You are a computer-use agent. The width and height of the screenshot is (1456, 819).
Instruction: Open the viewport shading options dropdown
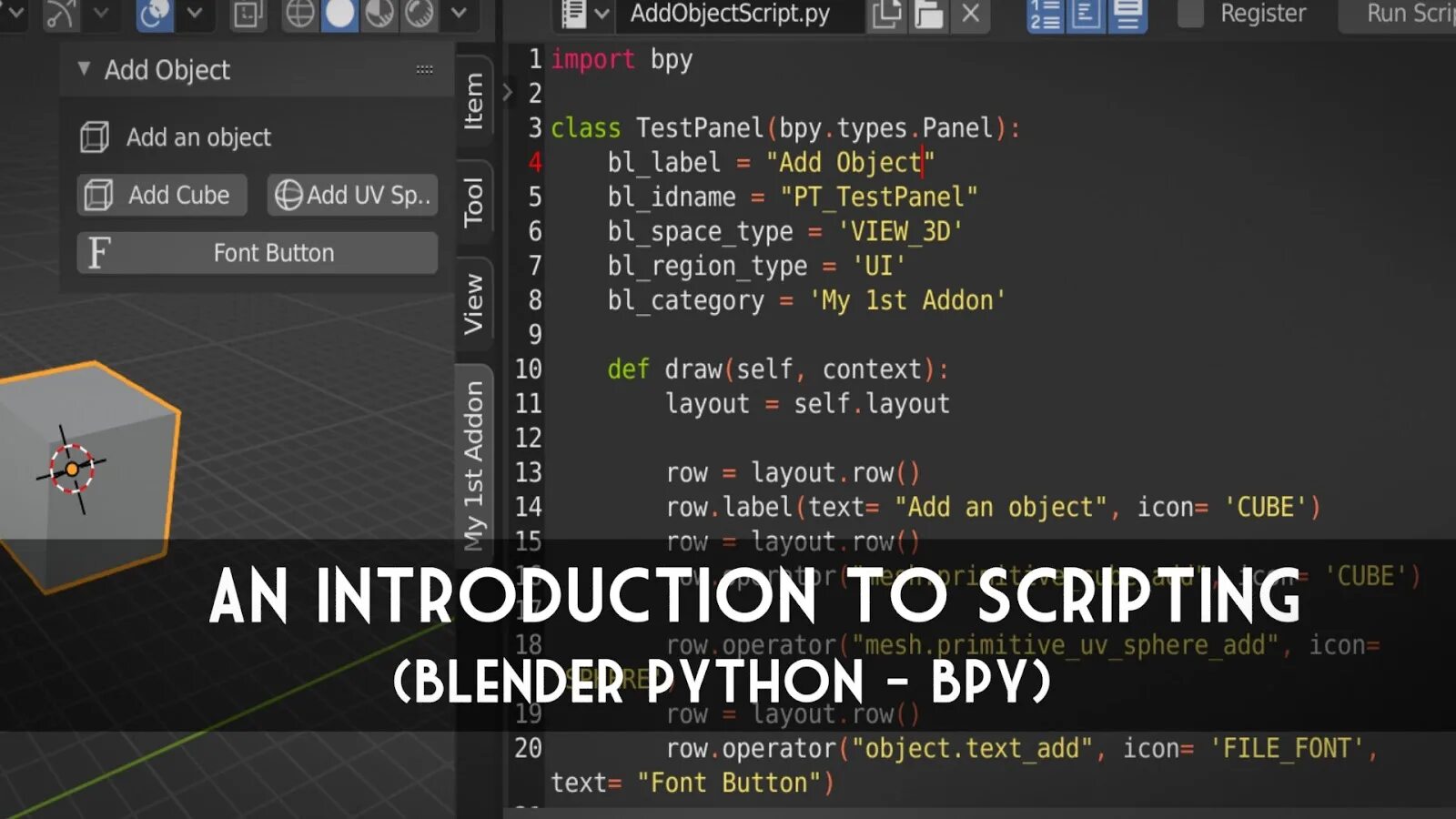coord(460,14)
